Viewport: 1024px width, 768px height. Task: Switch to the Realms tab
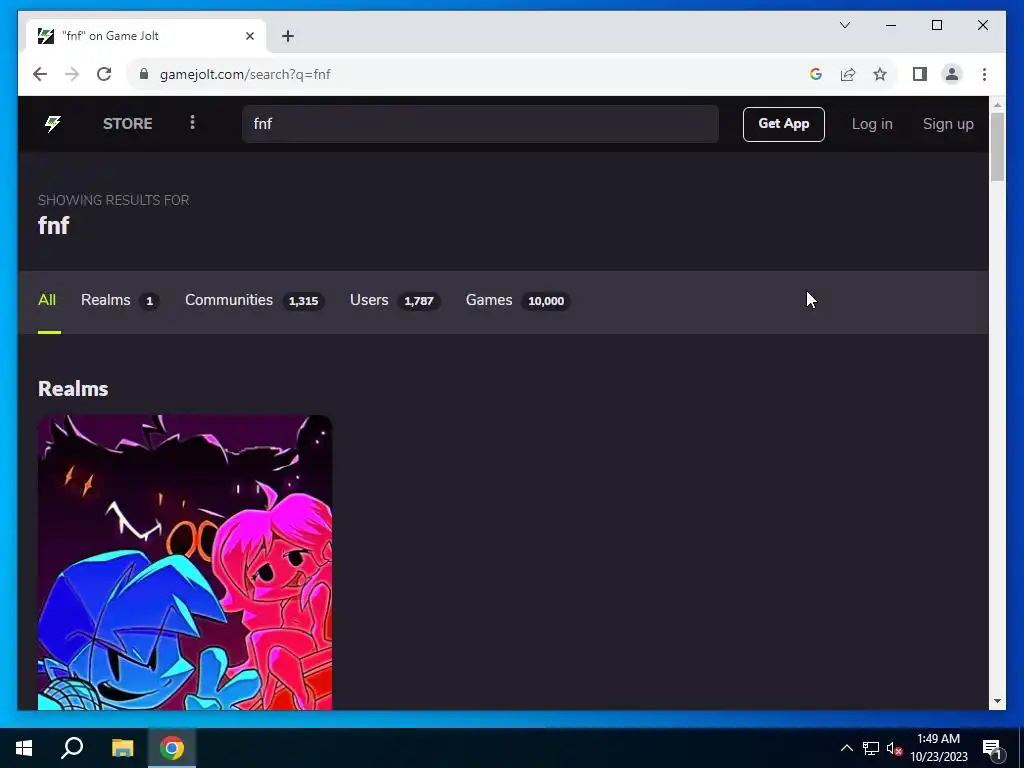120,300
